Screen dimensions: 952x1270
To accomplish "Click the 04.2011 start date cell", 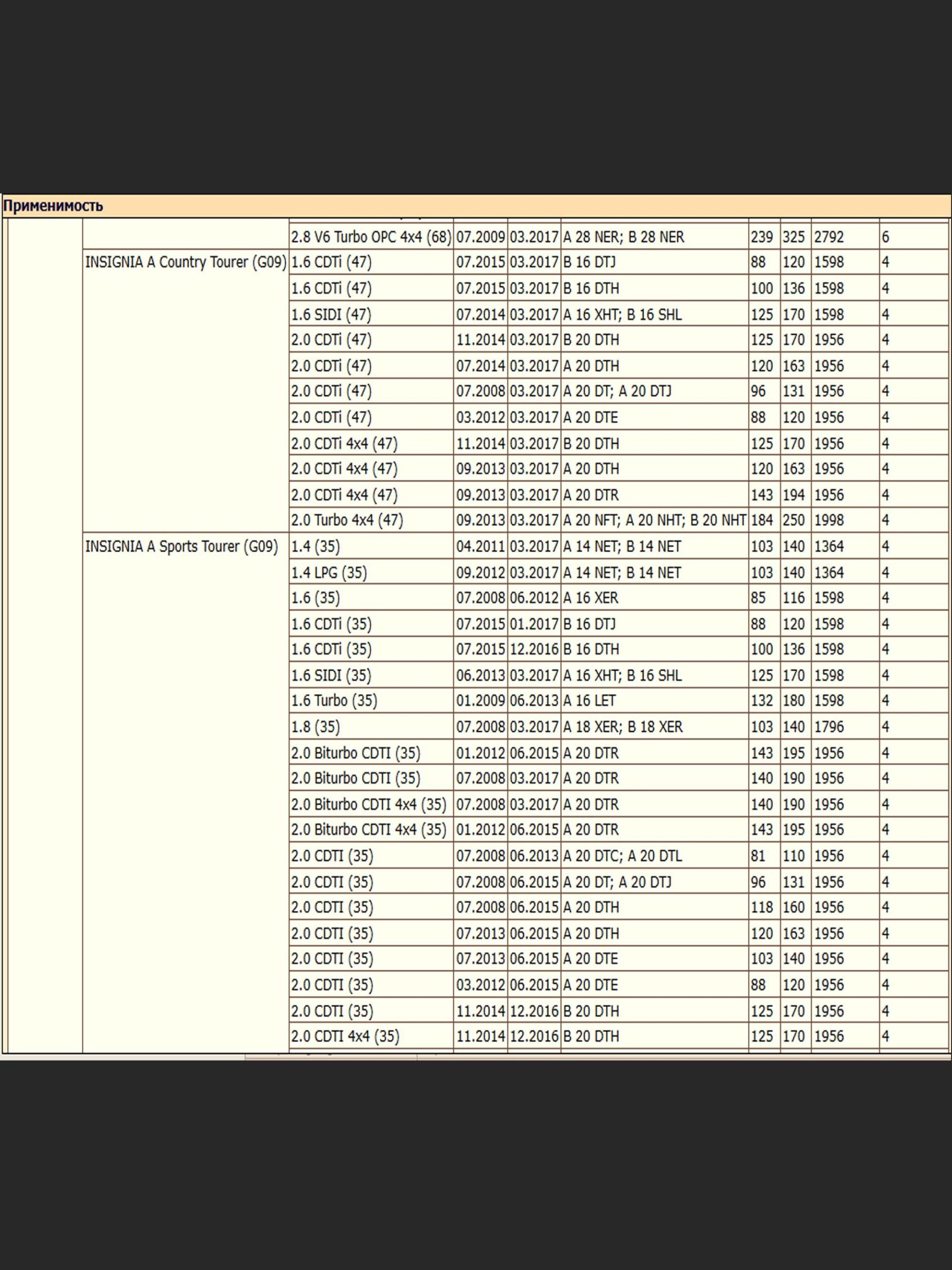I will coord(480,547).
